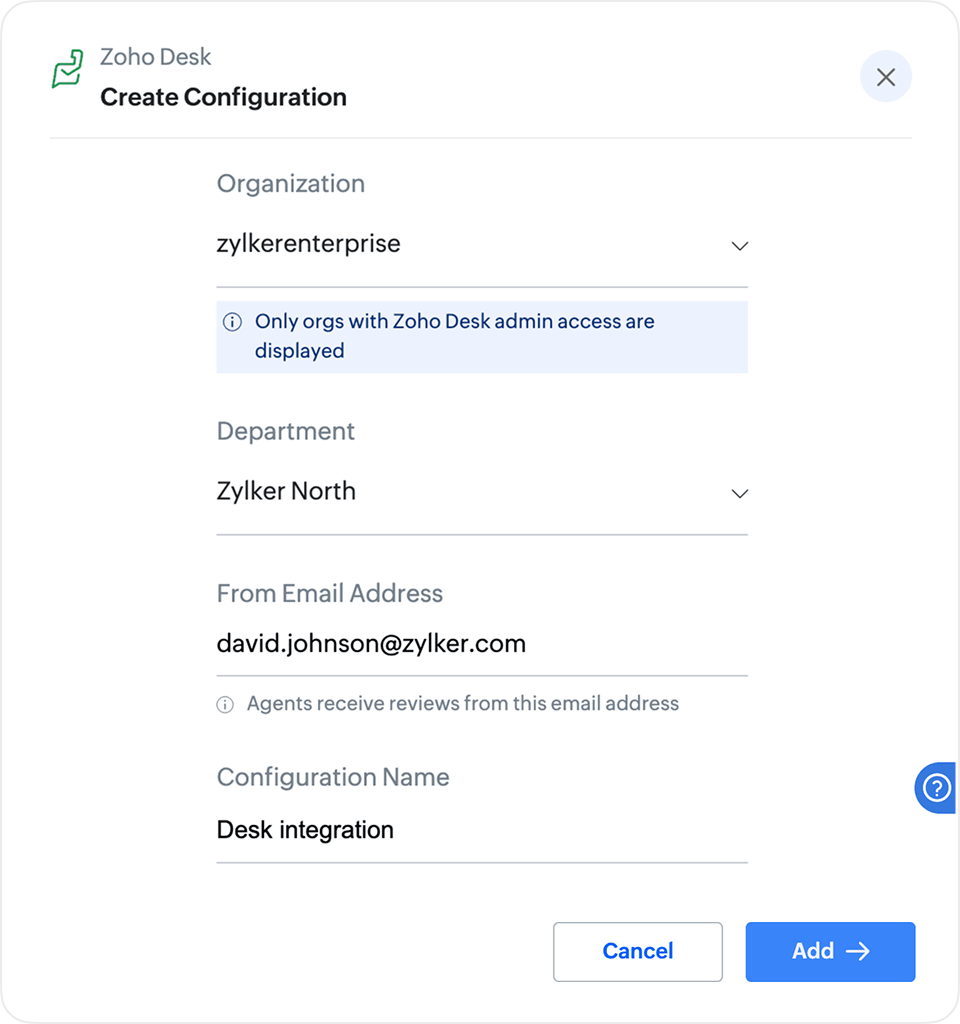This screenshot has height=1024, width=960.
Task: Click the Zoho Desk title text
Action: [156, 57]
